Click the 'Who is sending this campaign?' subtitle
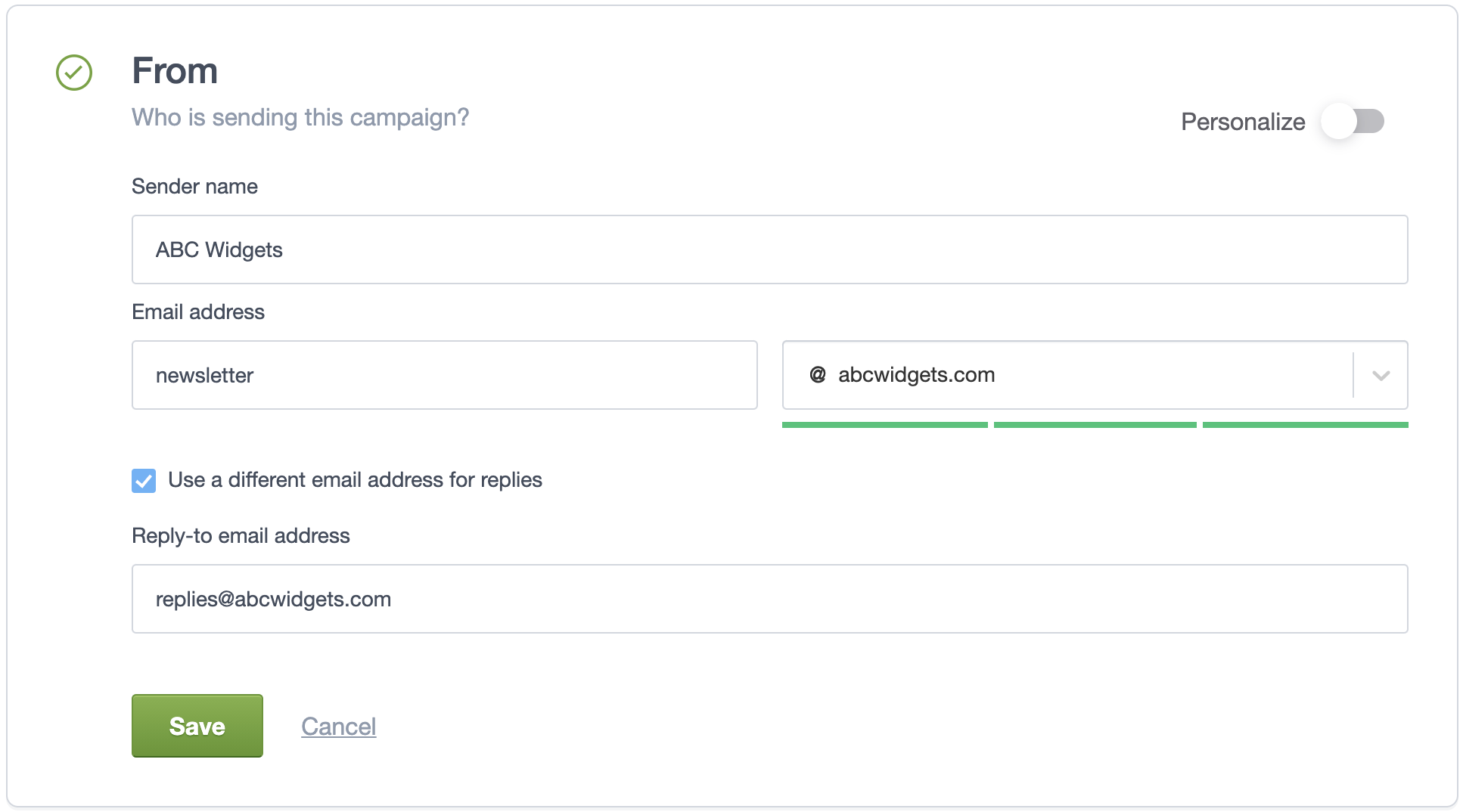The height and width of the screenshot is (812, 1463). tap(300, 118)
